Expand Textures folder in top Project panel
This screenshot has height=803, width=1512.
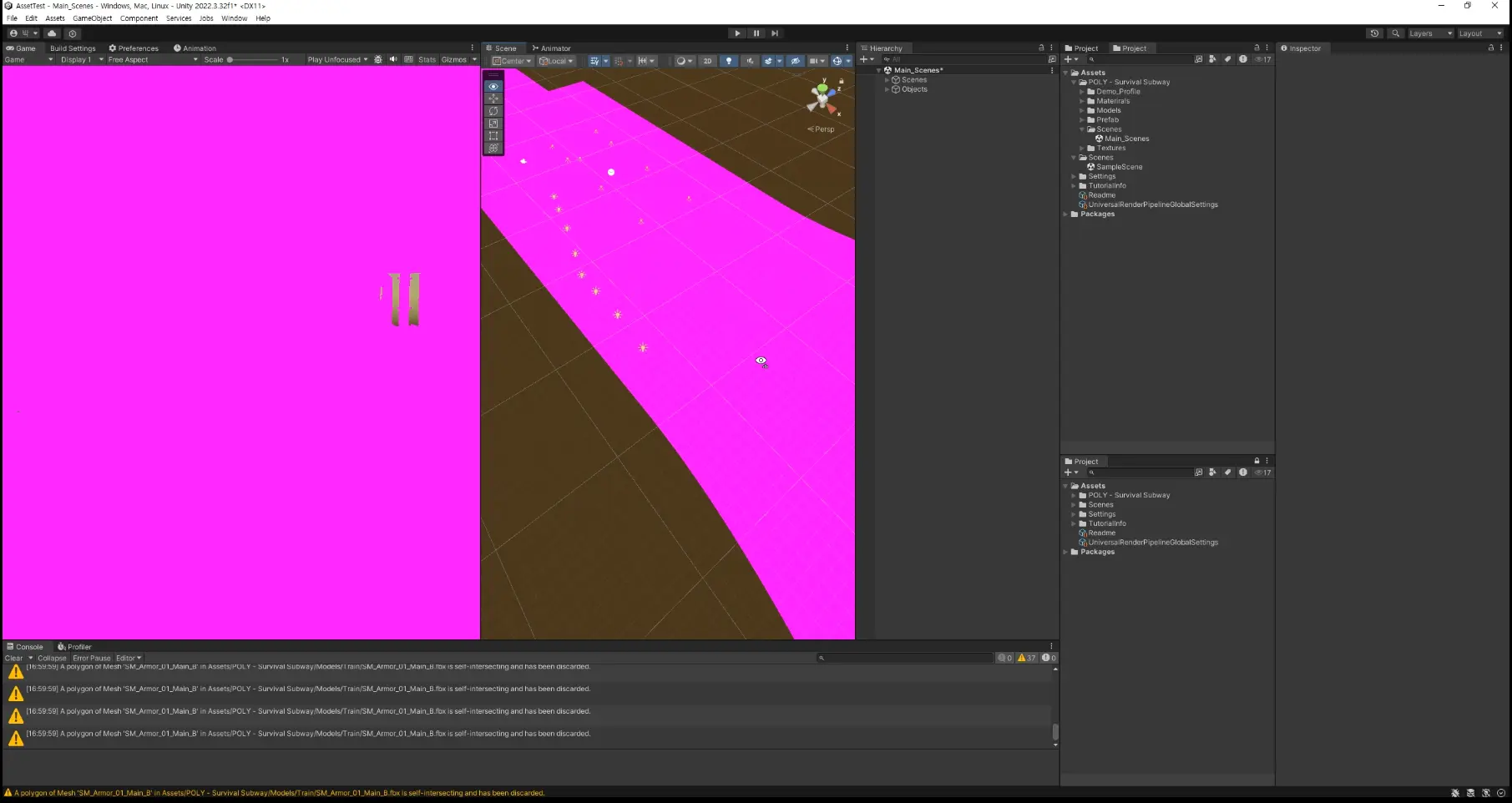1082,148
